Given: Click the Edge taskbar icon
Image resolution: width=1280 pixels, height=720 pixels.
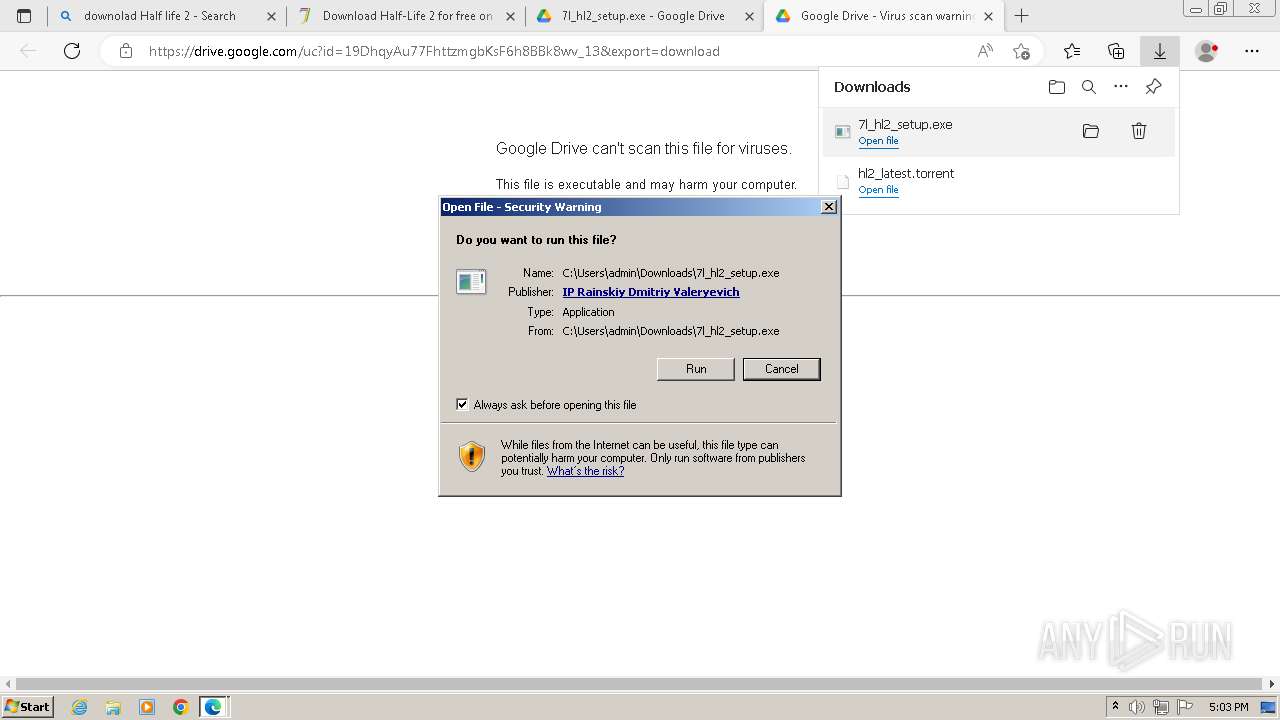Looking at the screenshot, I should pos(213,707).
